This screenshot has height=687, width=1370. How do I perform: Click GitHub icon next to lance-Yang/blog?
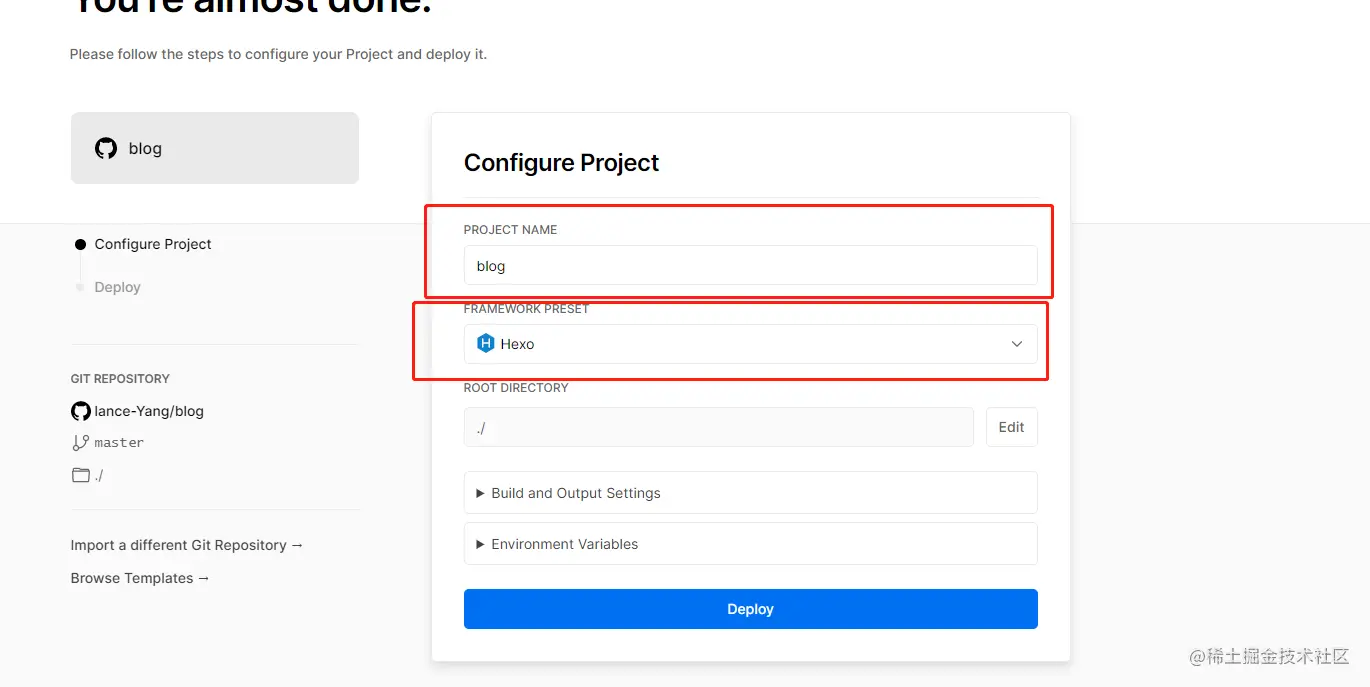[x=81, y=411]
